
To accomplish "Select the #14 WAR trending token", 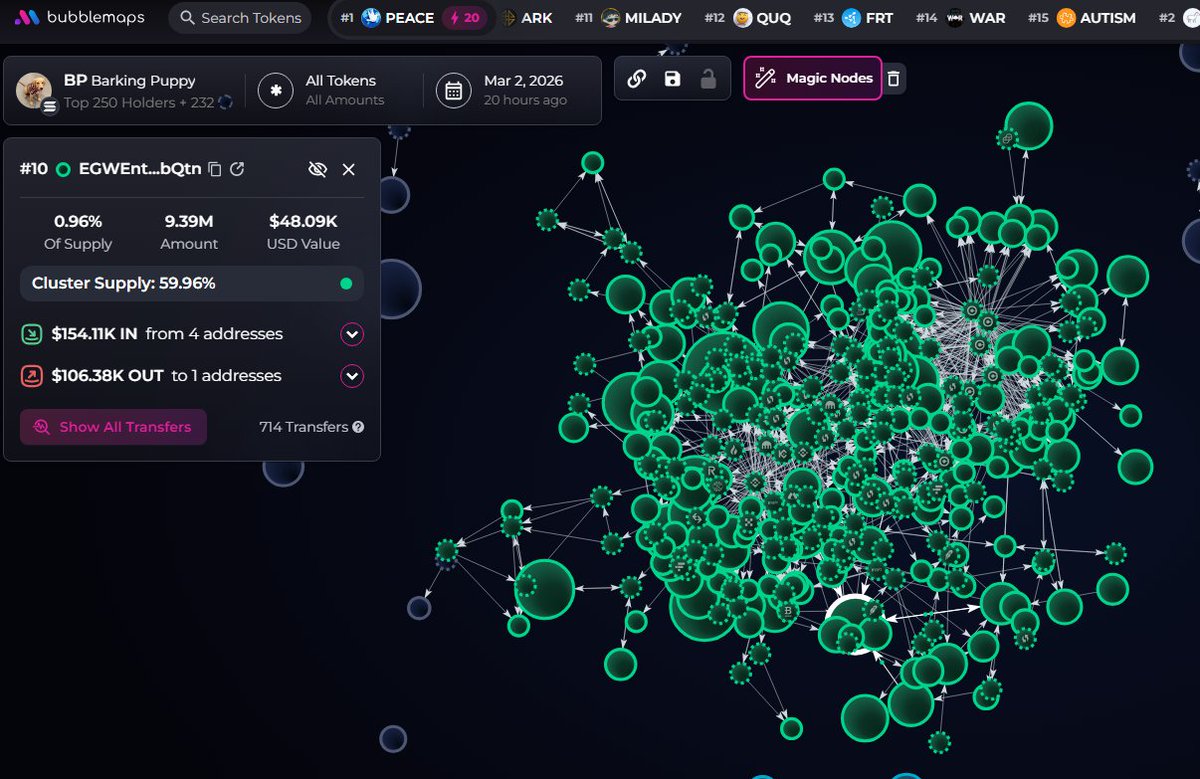I will 960,18.
